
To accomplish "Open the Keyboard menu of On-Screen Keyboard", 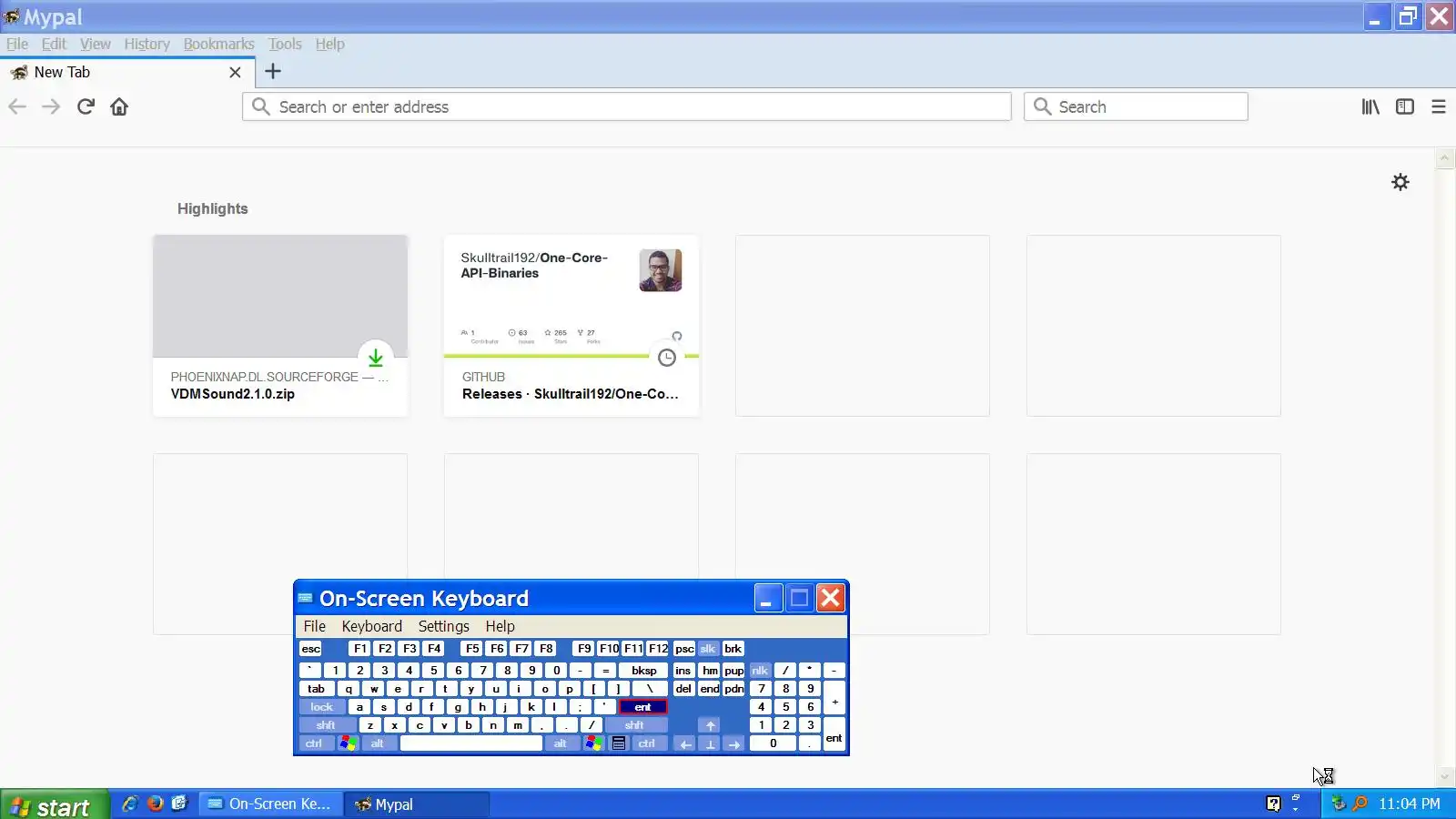I will click(371, 626).
